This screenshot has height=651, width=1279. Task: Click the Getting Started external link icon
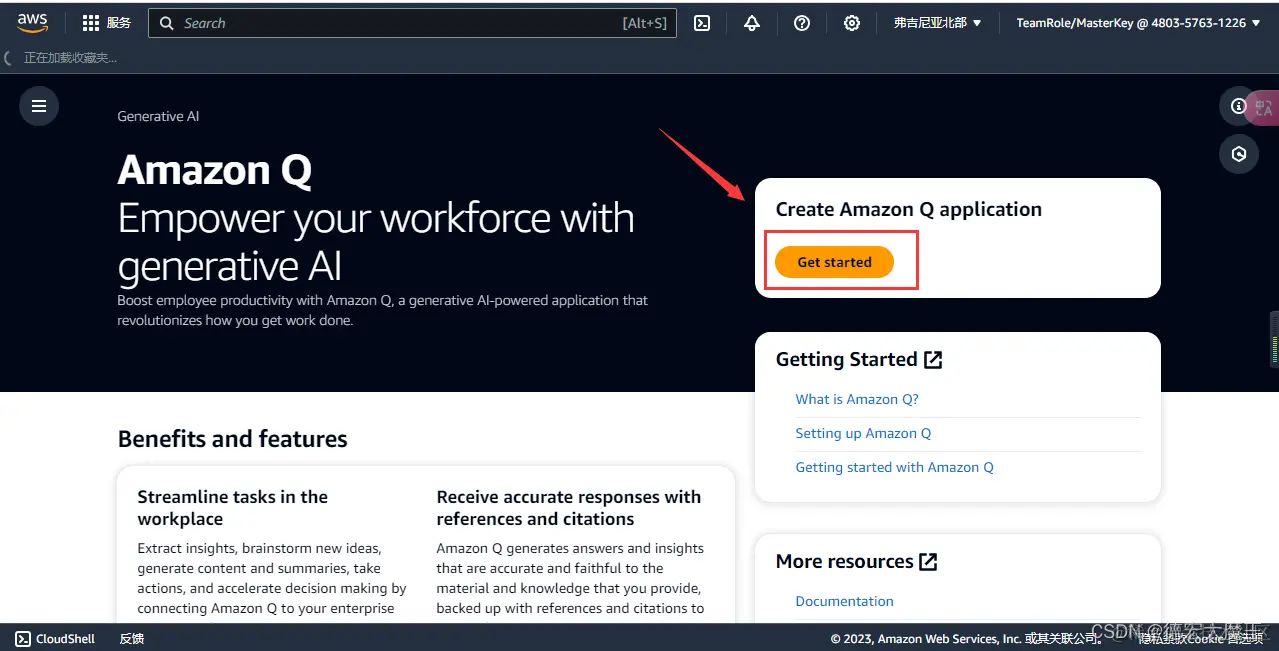click(933, 360)
